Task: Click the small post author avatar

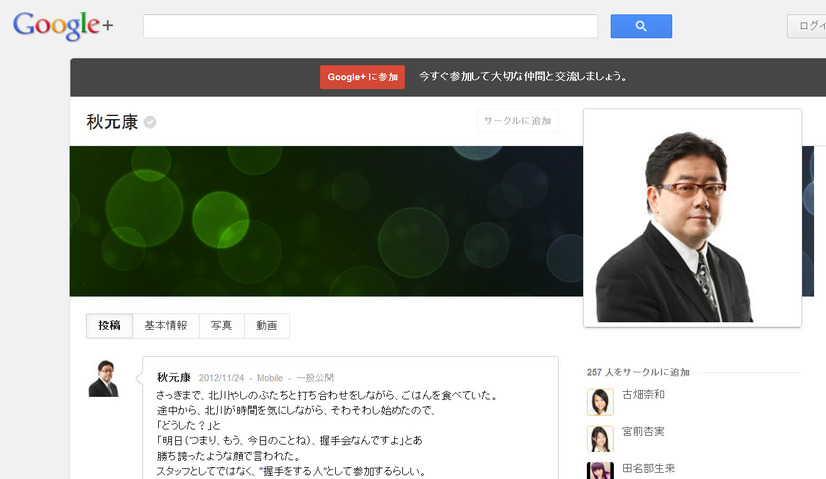Action: click(x=104, y=378)
